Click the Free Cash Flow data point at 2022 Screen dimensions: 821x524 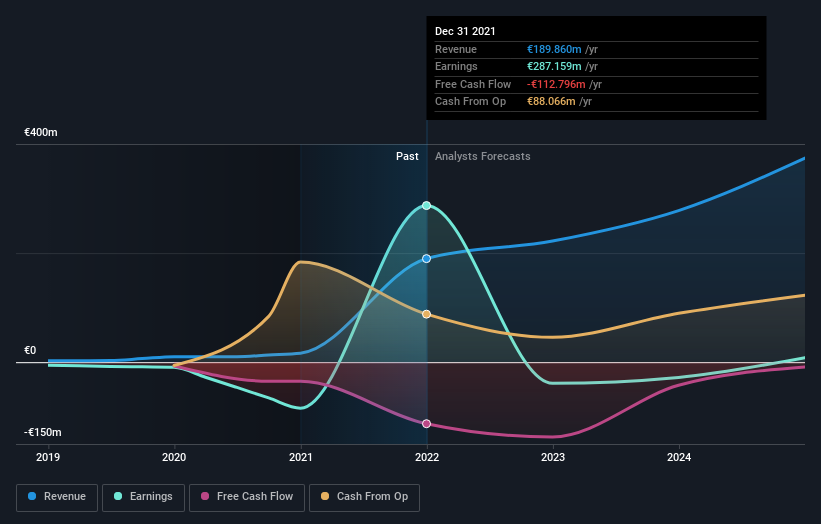427,423
